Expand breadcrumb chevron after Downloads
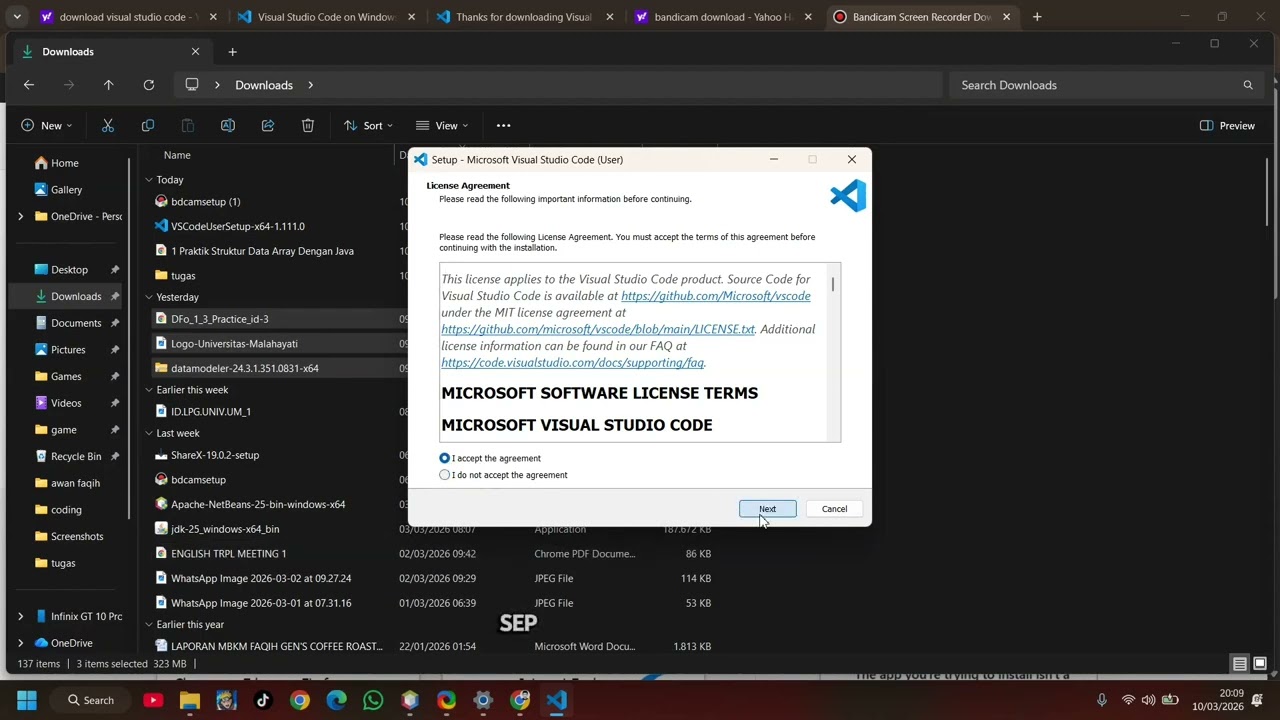This screenshot has width=1280, height=720. pos(310,85)
